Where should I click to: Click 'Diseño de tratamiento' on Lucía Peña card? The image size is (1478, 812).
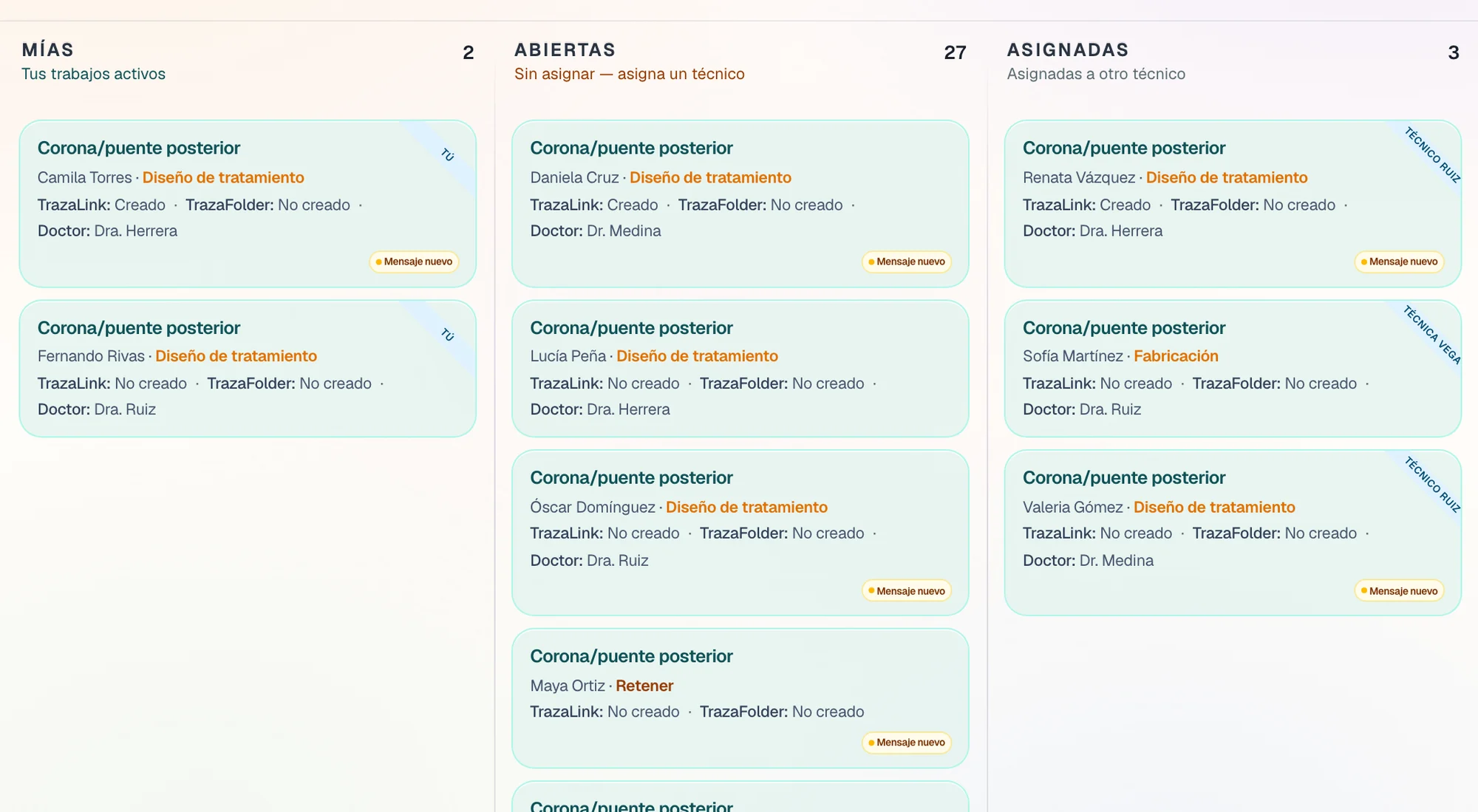[697, 356]
